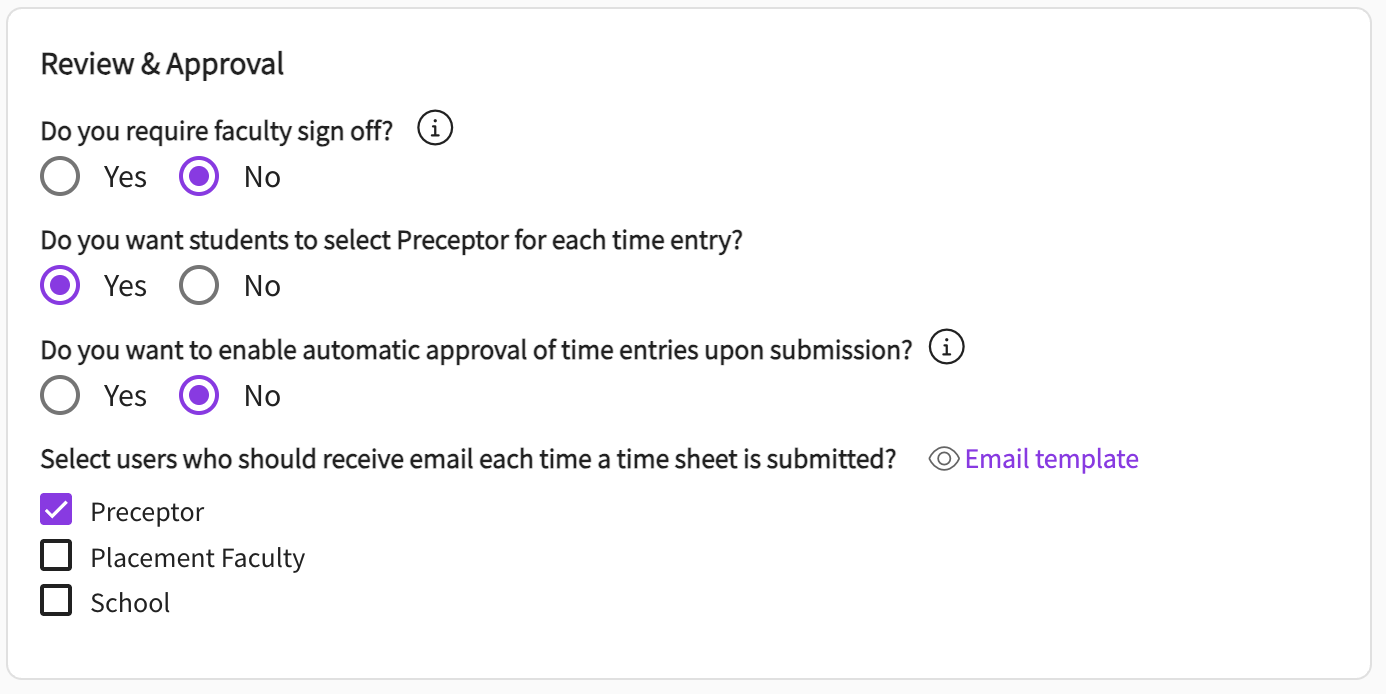Click the automatic approval question text
Image resolution: width=1386 pixels, height=694 pixels.
tap(476, 350)
